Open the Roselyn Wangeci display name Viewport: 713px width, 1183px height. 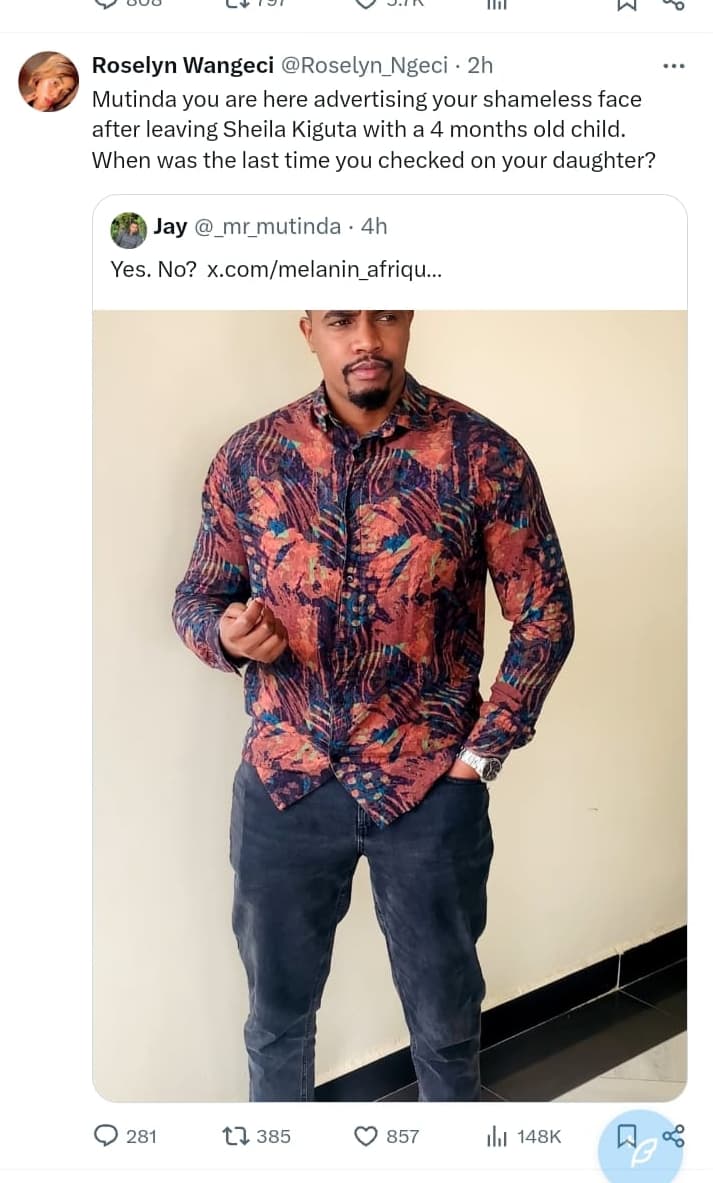183,66
